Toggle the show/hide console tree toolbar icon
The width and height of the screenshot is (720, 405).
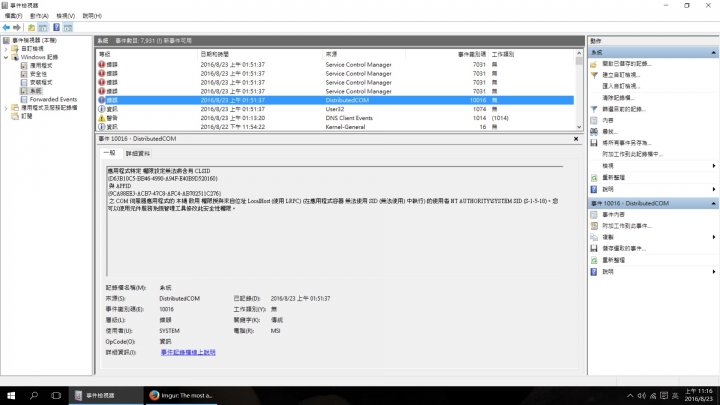43,28
